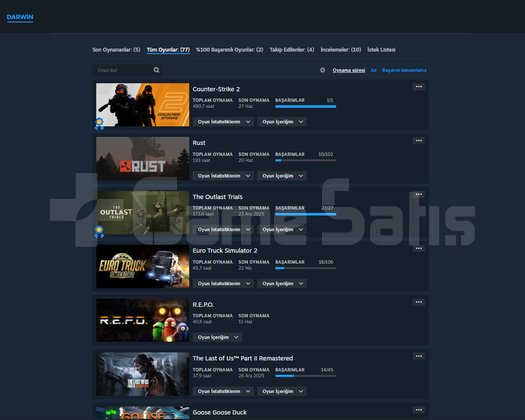Click The Last of Us achievement progress bar
Image resolution: width=525 pixels, height=420 pixels.
pos(305,376)
